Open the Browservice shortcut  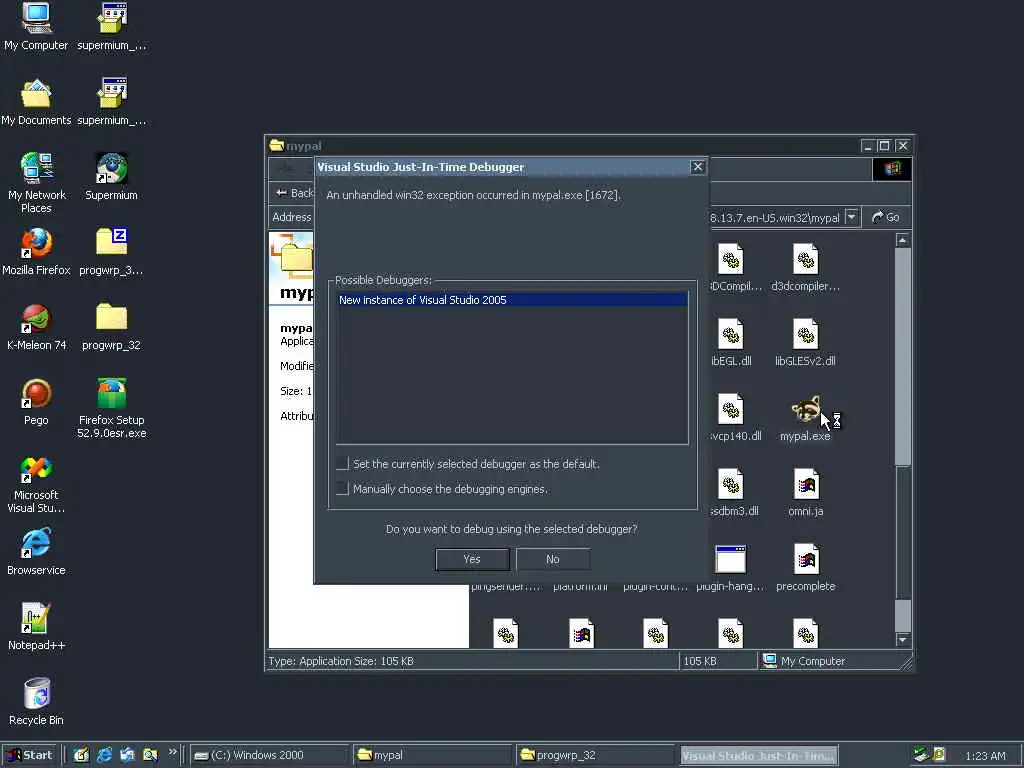click(x=36, y=552)
